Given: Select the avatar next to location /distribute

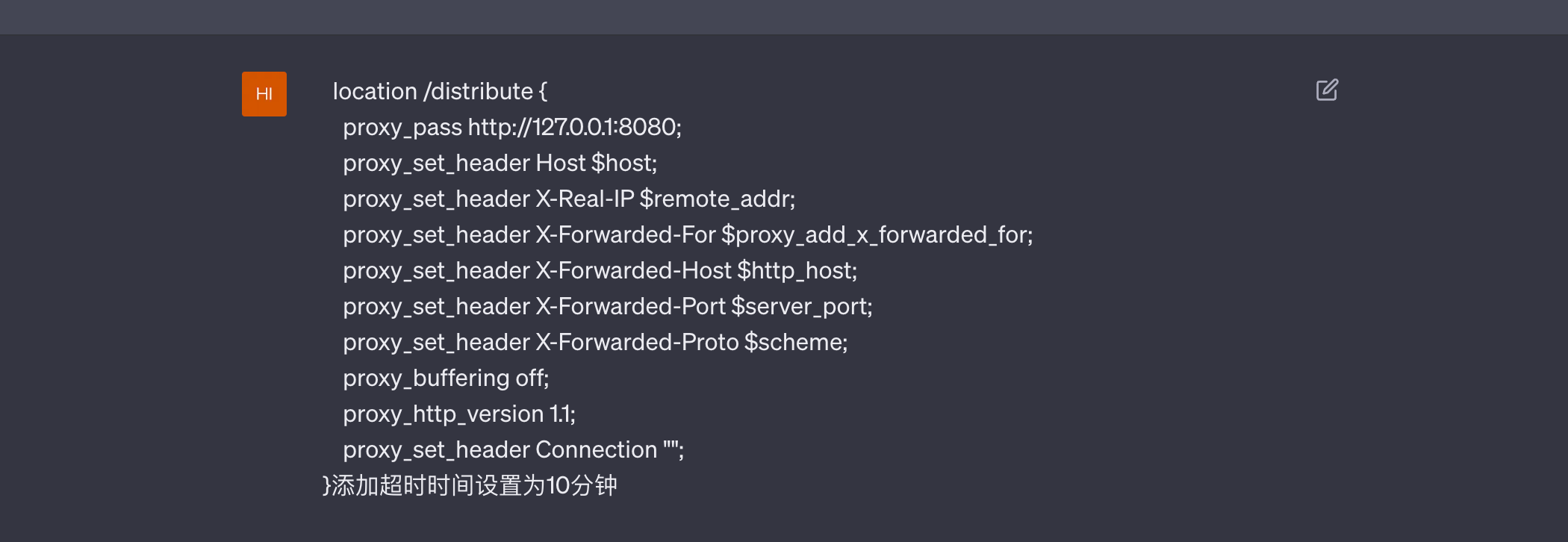Looking at the screenshot, I should click(x=264, y=95).
